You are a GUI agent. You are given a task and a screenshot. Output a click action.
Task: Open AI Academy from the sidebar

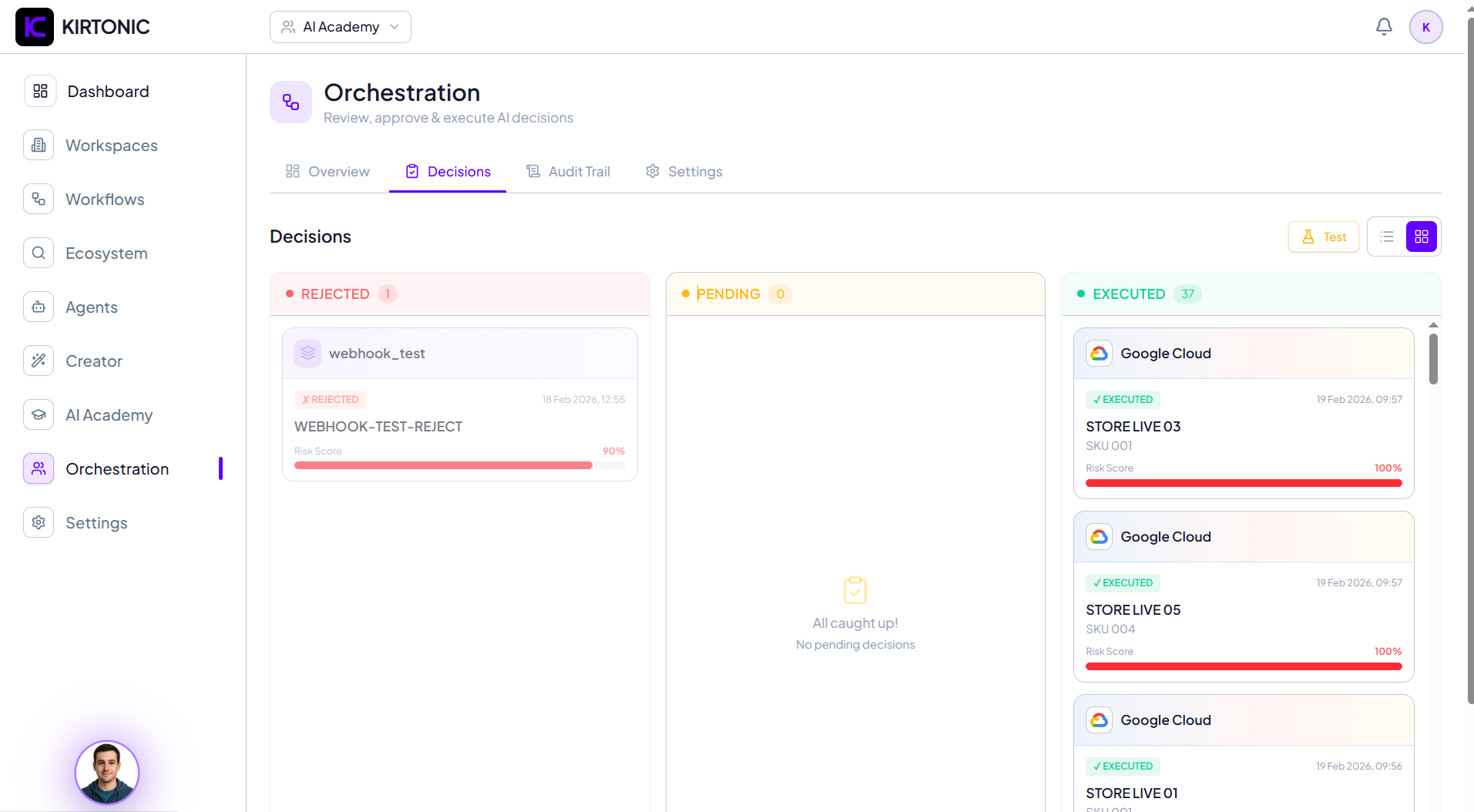(109, 414)
